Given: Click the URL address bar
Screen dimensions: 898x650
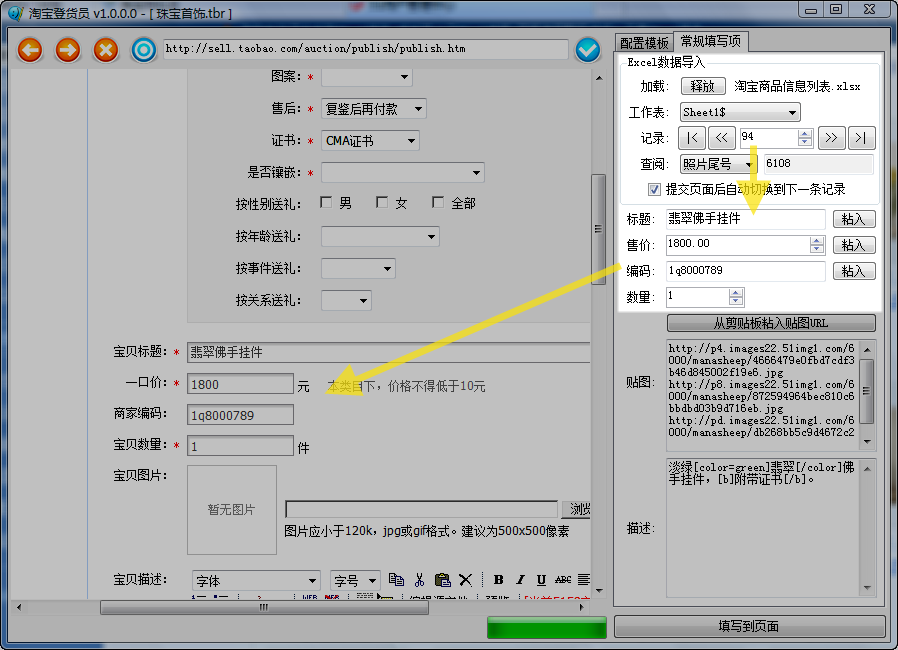Looking at the screenshot, I should [365, 49].
